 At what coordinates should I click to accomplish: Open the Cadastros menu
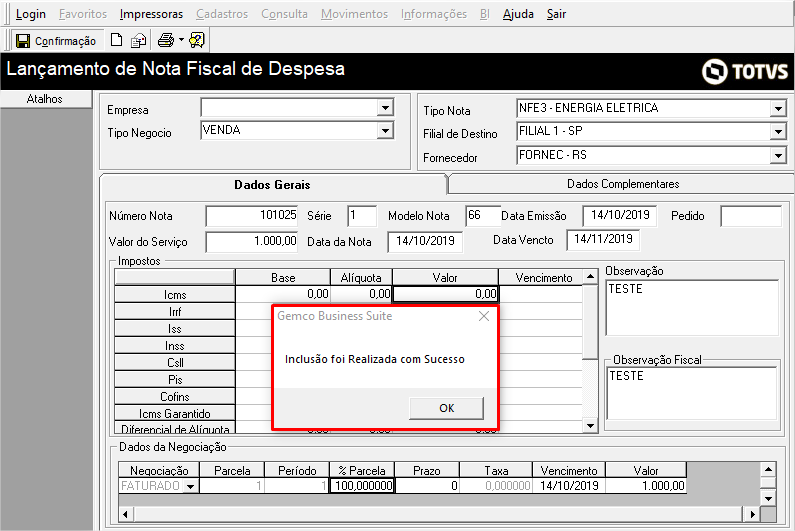click(x=222, y=14)
